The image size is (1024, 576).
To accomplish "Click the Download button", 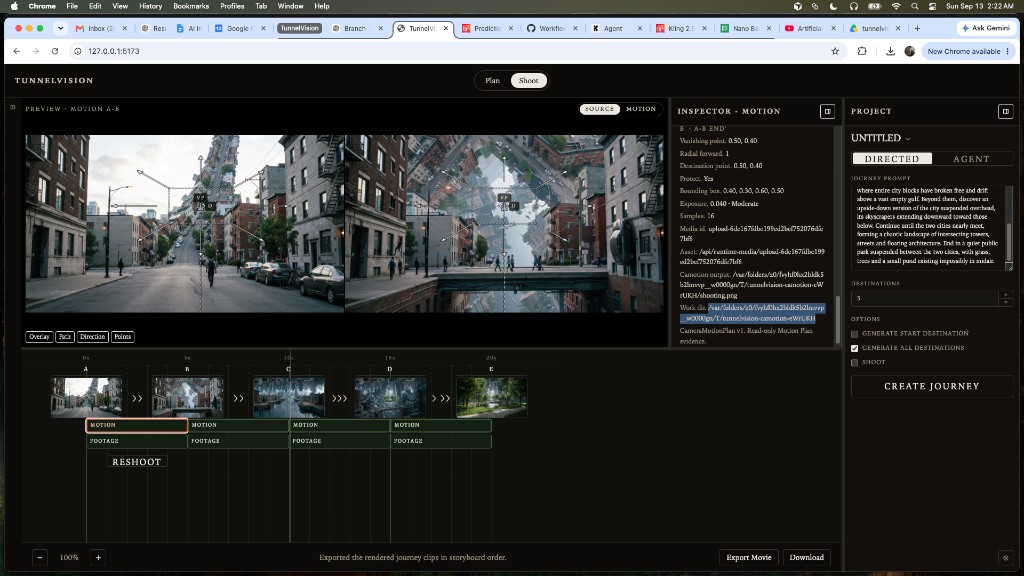I will pyautogui.click(x=806, y=557).
